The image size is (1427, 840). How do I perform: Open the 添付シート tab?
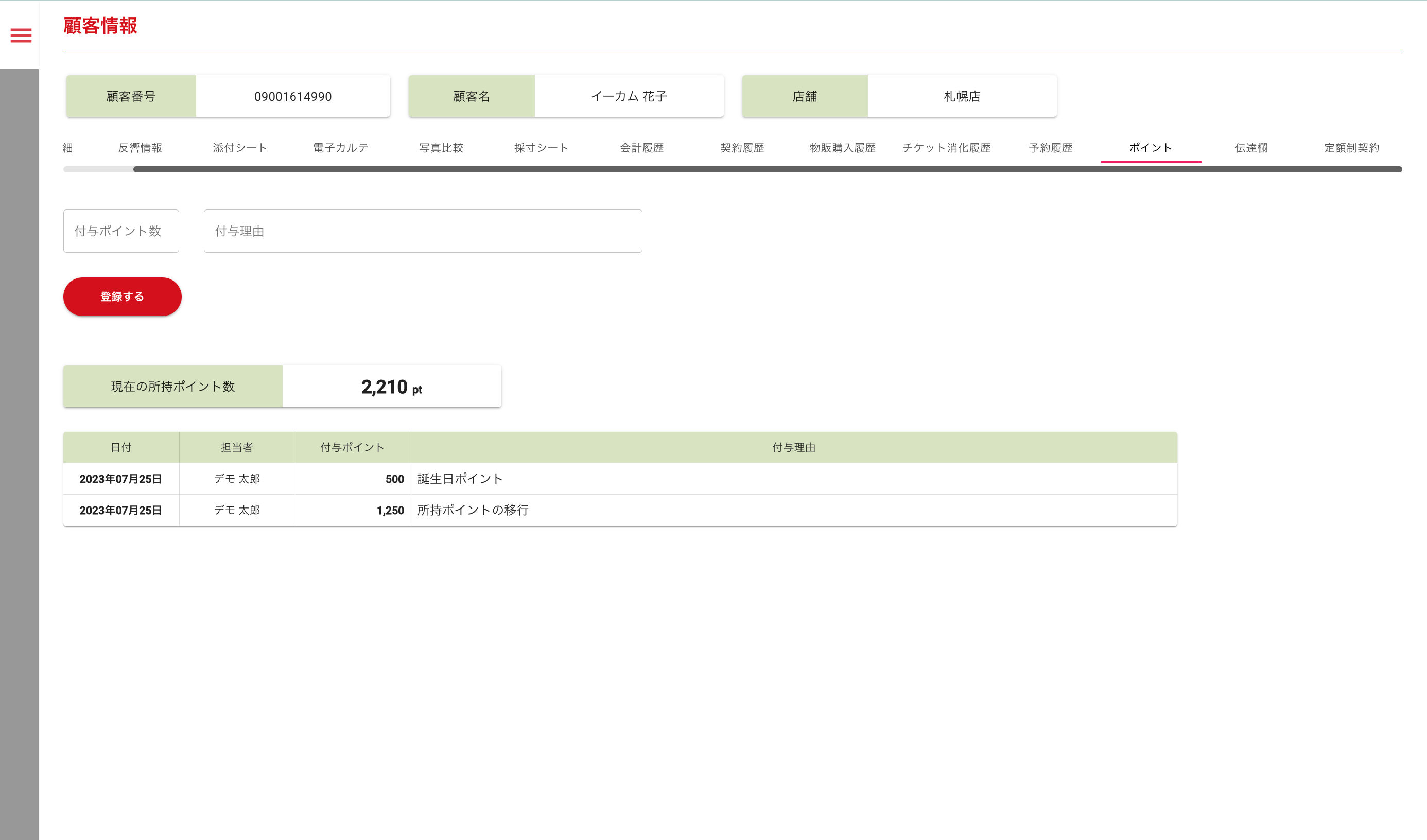[x=240, y=148]
